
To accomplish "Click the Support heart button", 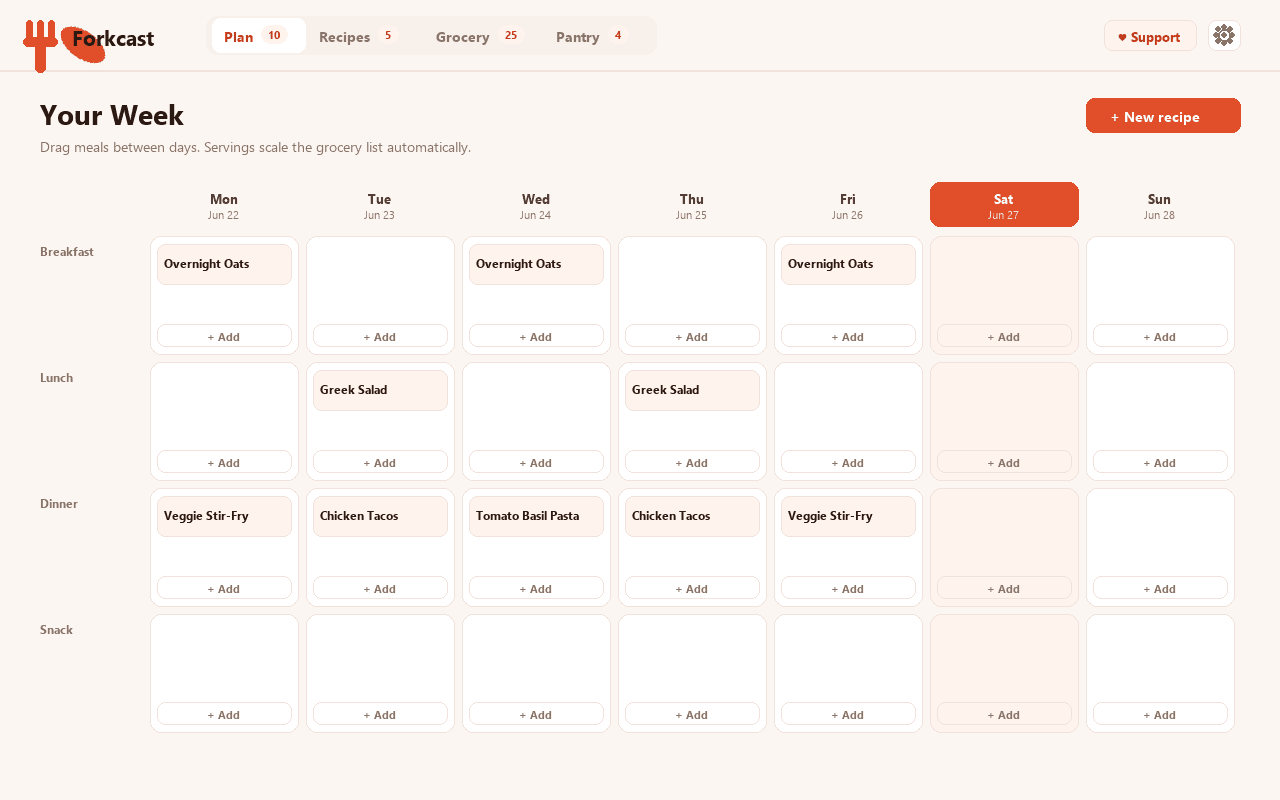I will [1150, 36].
